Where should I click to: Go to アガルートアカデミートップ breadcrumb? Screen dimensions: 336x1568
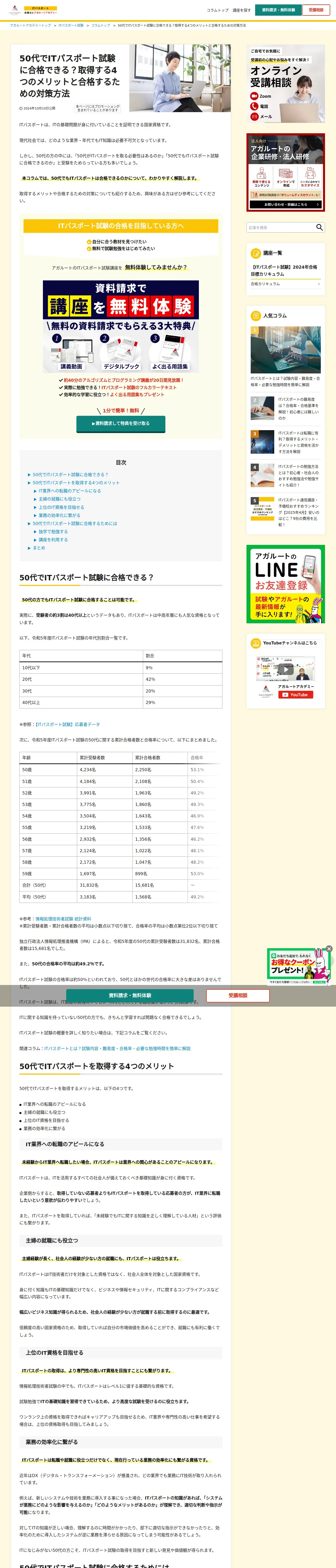31,26
